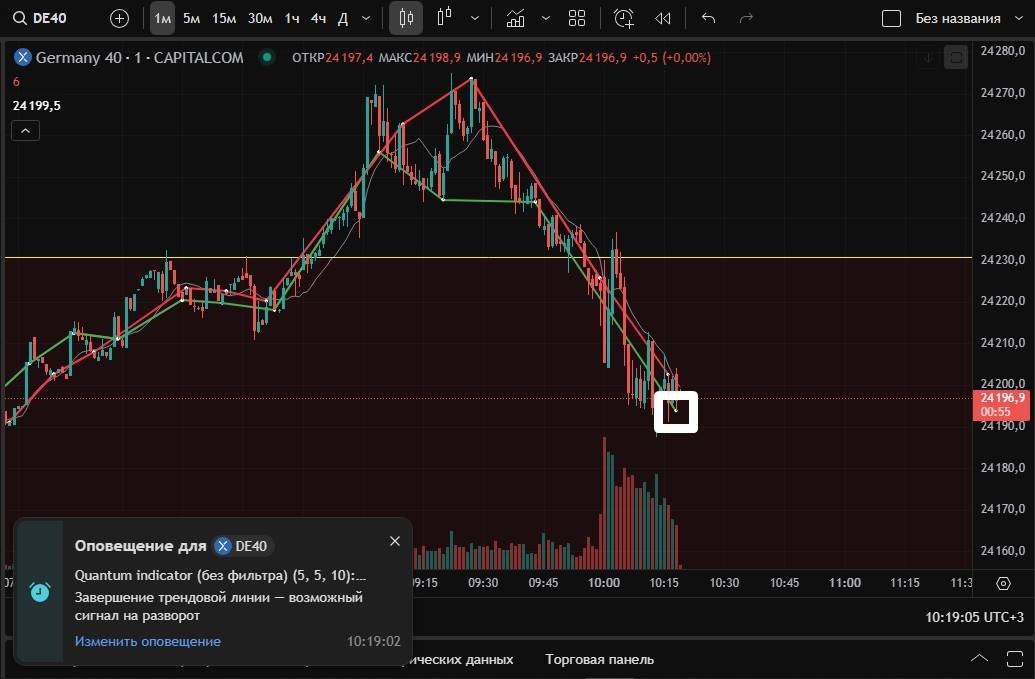The width and height of the screenshot is (1035, 679).
Task: Click the alarm clock icon in alert
Action: (40, 591)
